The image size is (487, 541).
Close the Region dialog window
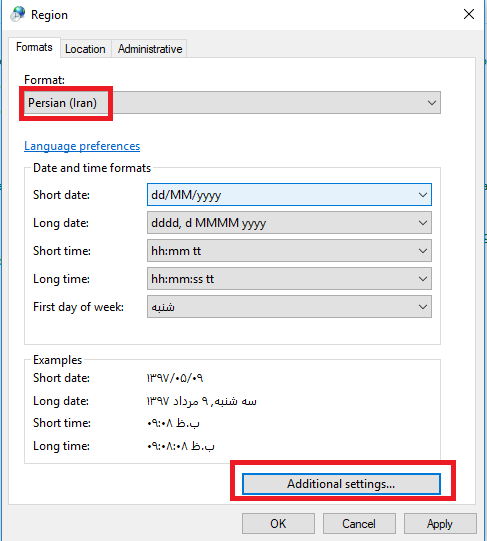tap(469, 14)
